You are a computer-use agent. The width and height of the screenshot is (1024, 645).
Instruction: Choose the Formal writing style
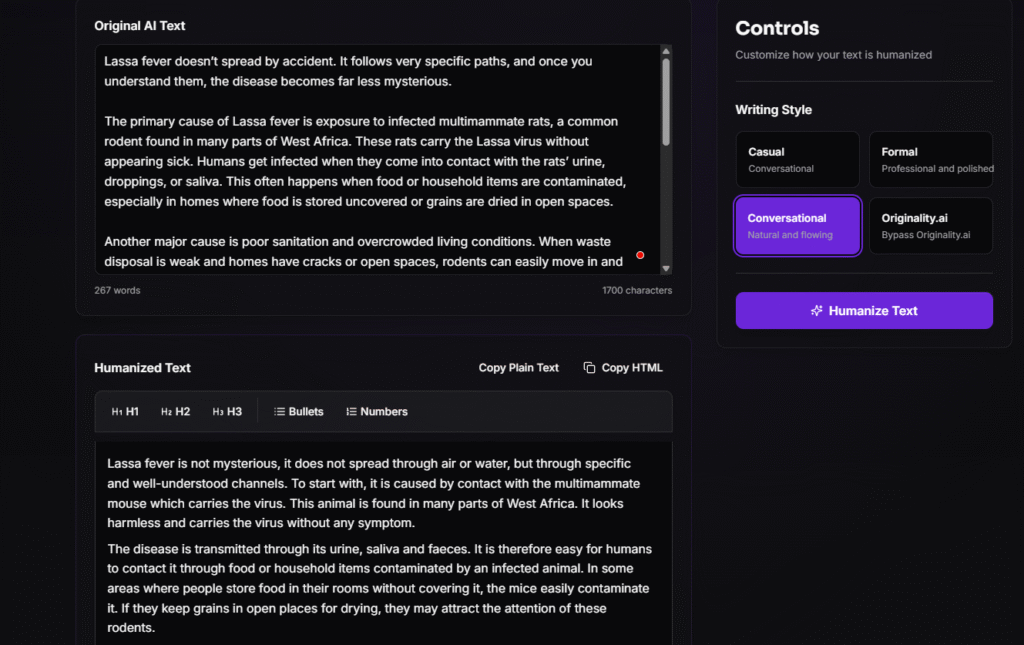coord(930,159)
